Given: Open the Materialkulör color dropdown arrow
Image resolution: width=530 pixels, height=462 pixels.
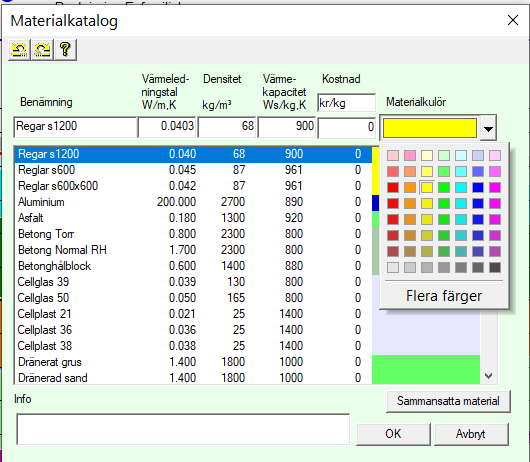Looking at the screenshot, I should pos(488,128).
